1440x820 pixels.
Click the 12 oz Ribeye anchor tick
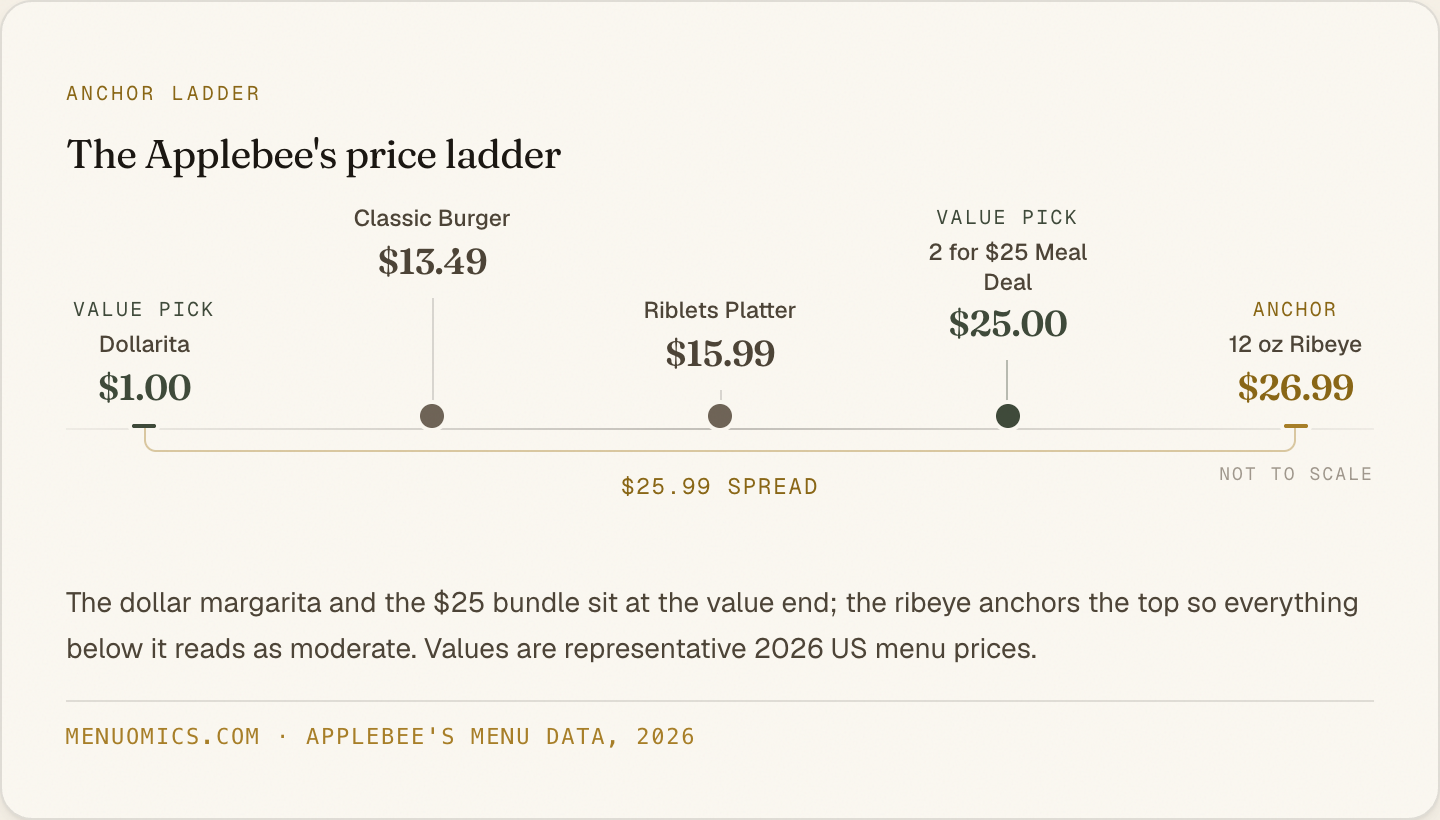coord(1296,426)
